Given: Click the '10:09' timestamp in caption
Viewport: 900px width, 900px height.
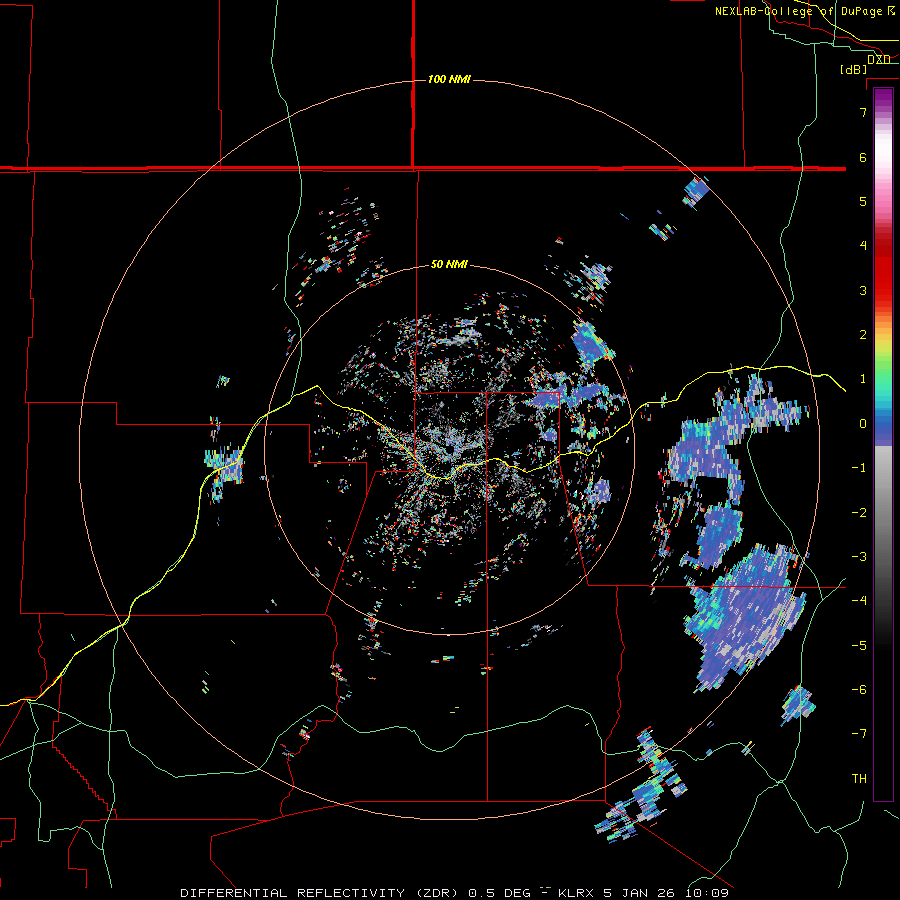Looking at the screenshot, I should 707,893.
